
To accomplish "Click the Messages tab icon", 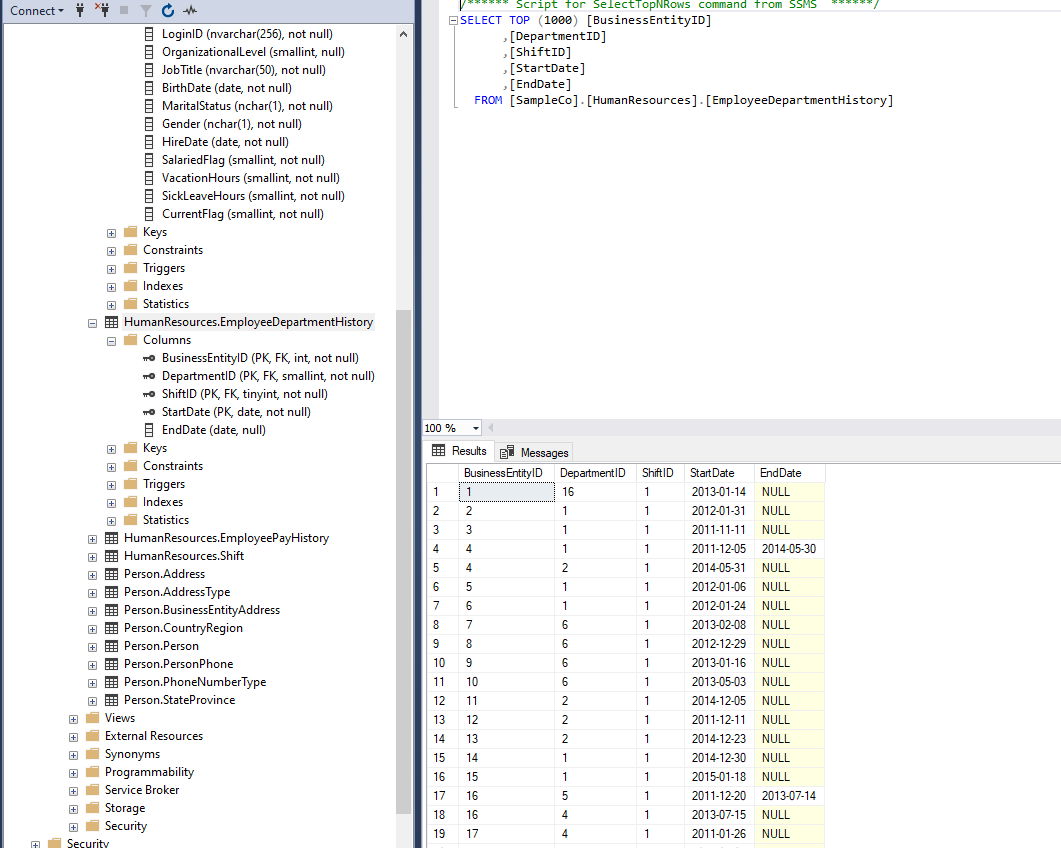I will [507, 453].
